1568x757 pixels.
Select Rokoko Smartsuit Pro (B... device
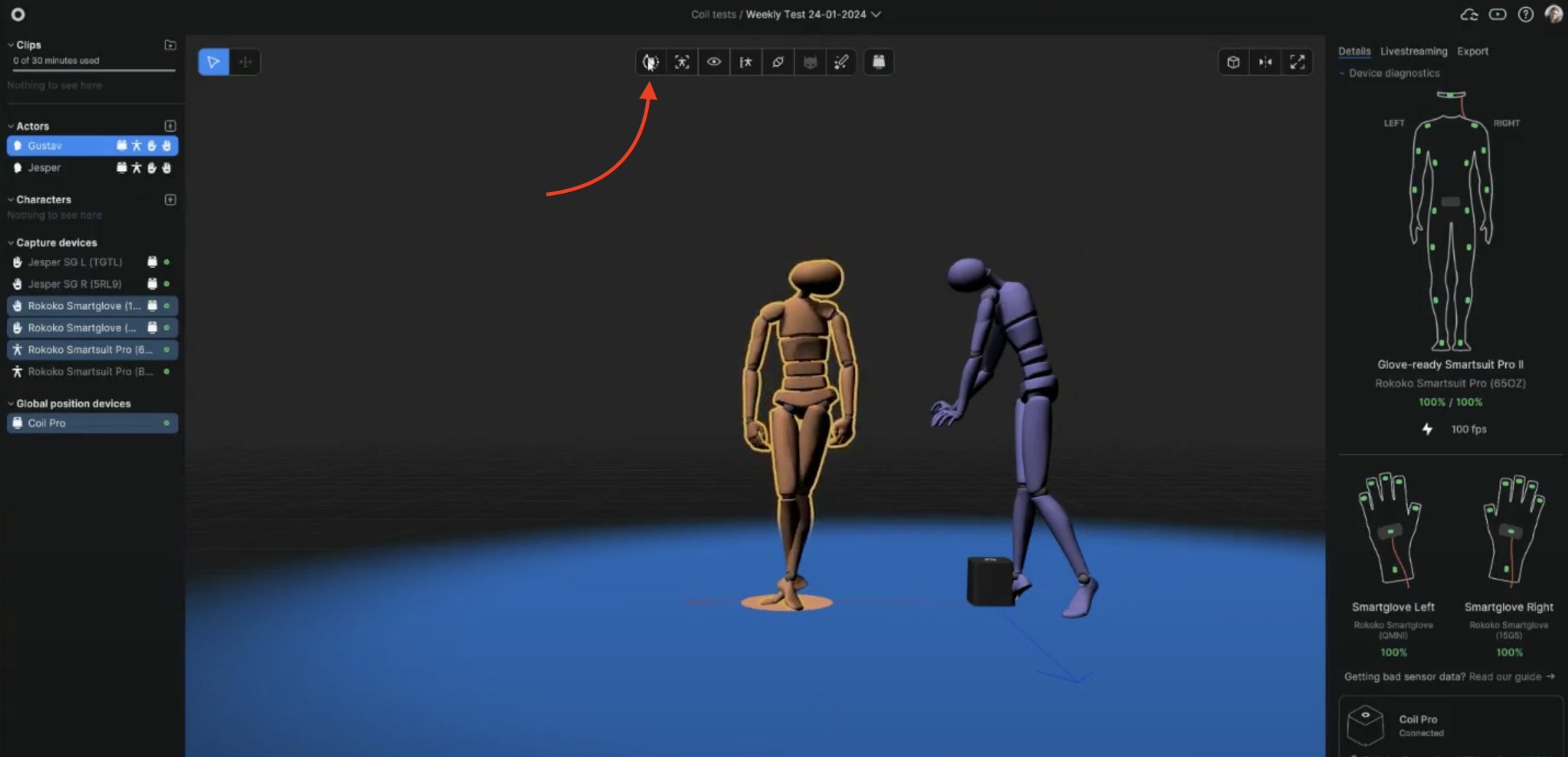pyautogui.click(x=92, y=371)
